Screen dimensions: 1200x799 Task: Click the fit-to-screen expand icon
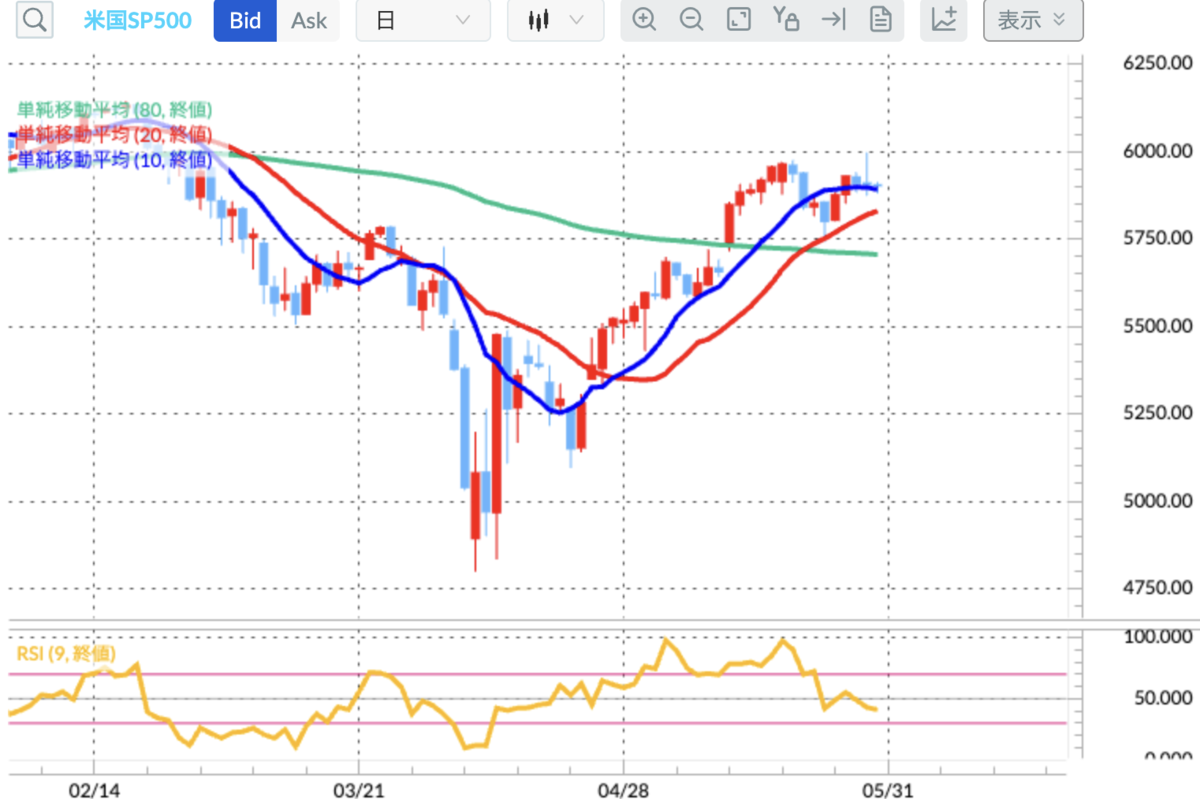738,20
